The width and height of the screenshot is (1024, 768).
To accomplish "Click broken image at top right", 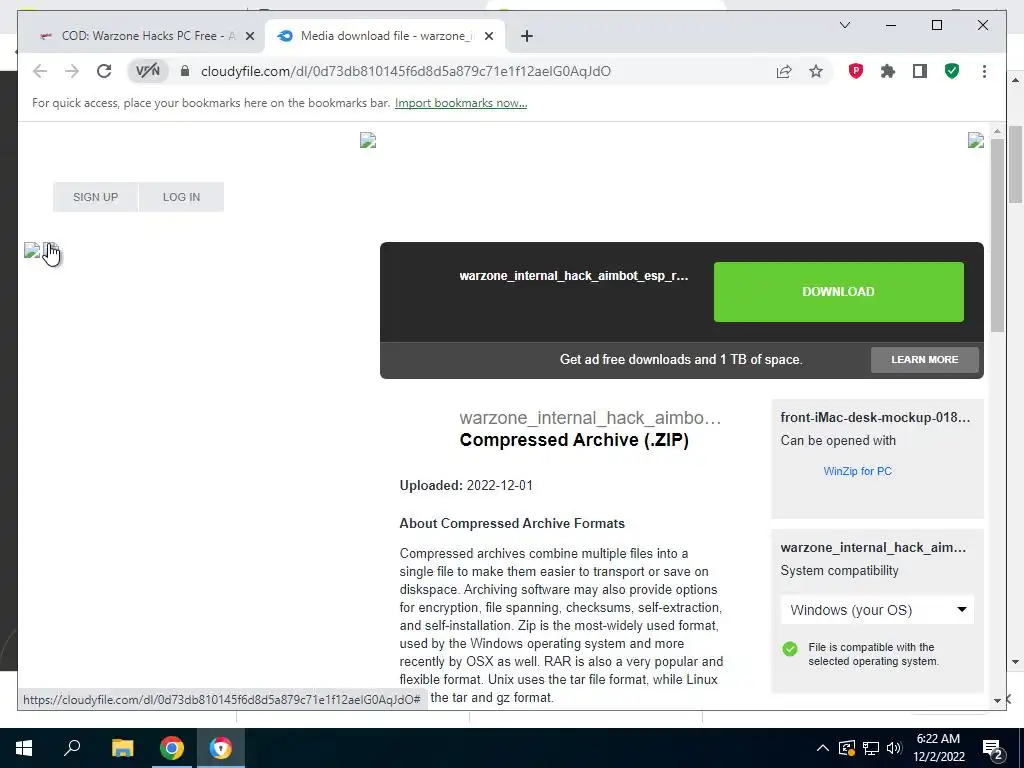I will point(976,140).
